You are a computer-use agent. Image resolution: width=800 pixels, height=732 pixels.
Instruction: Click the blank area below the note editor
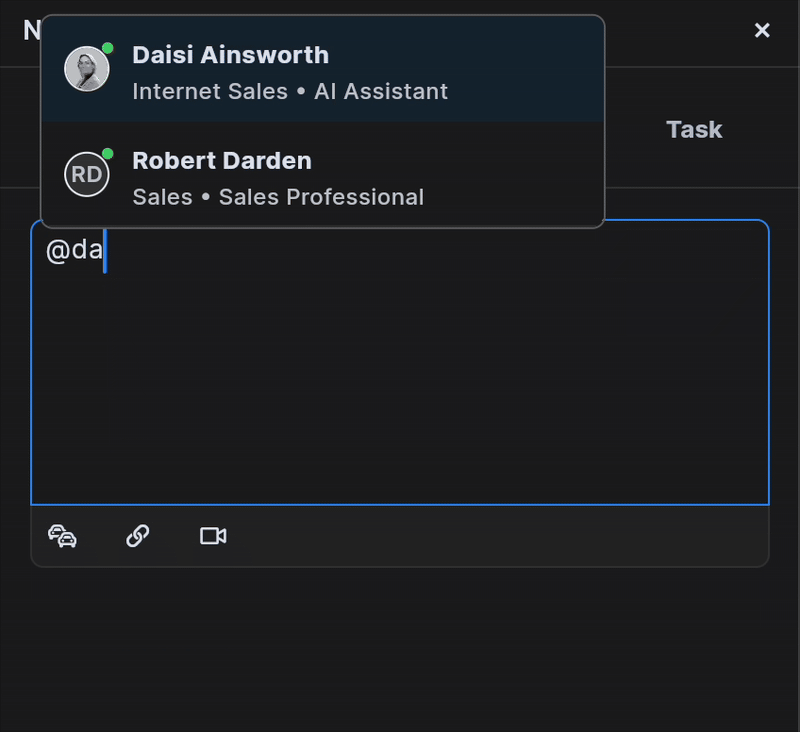pos(400,650)
